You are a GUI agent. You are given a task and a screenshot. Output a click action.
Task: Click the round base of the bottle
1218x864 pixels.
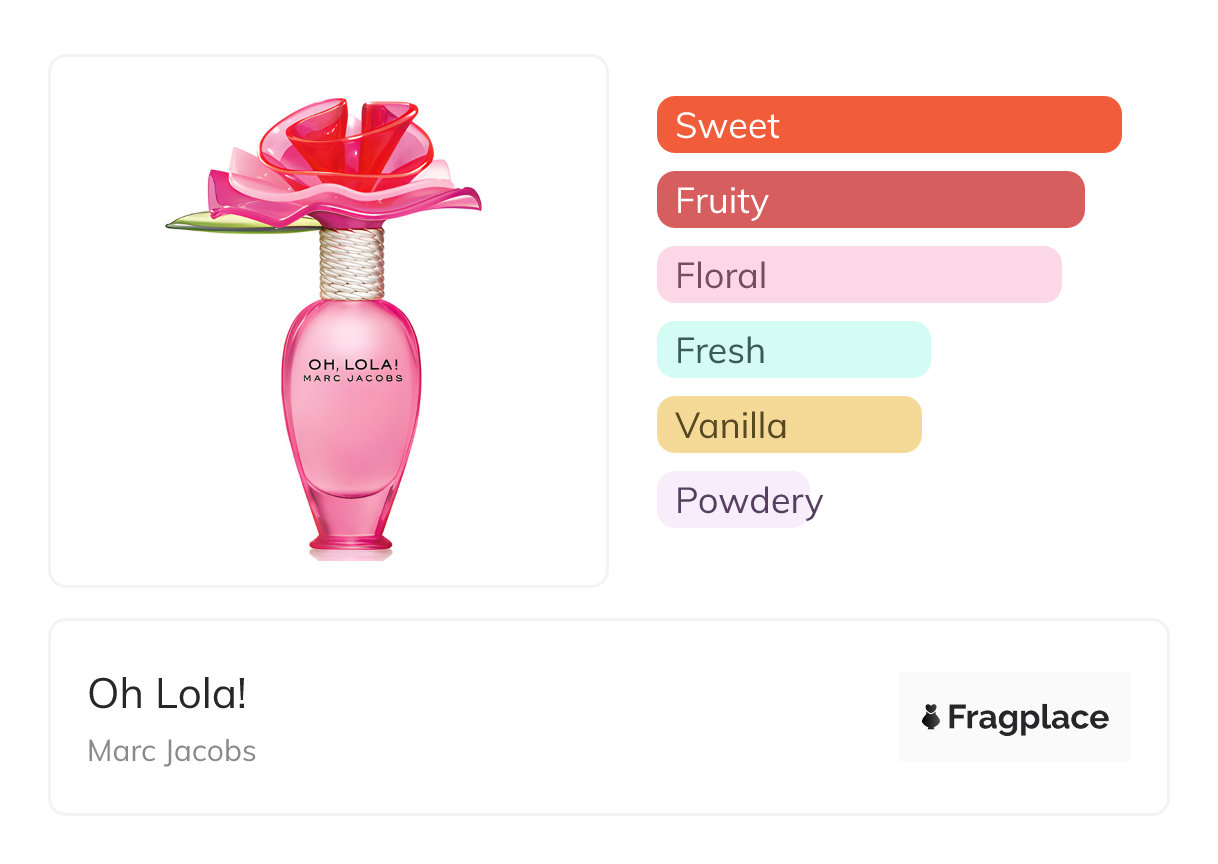(352, 543)
